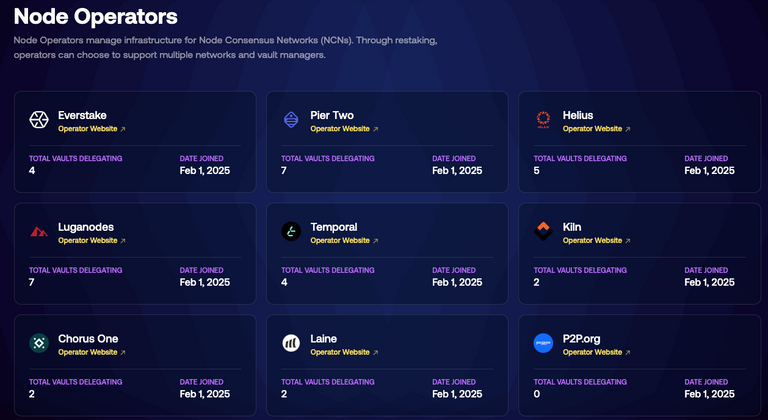Image resolution: width=768 pixels, height=420 pixels.
Task: Go to Kiln's Operator Website link
Action: tap(595, 241)
